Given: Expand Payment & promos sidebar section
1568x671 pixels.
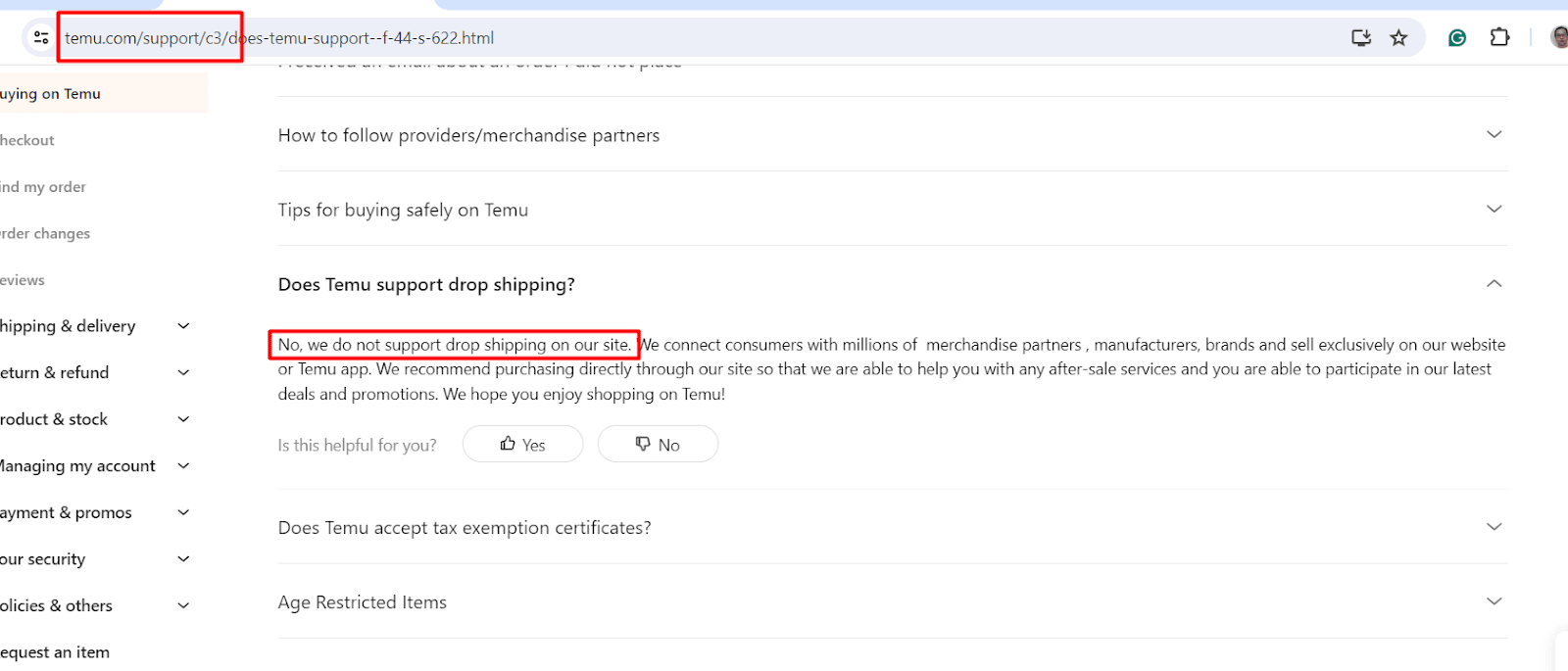Looking at the screenshot, I should click(183, 512).
